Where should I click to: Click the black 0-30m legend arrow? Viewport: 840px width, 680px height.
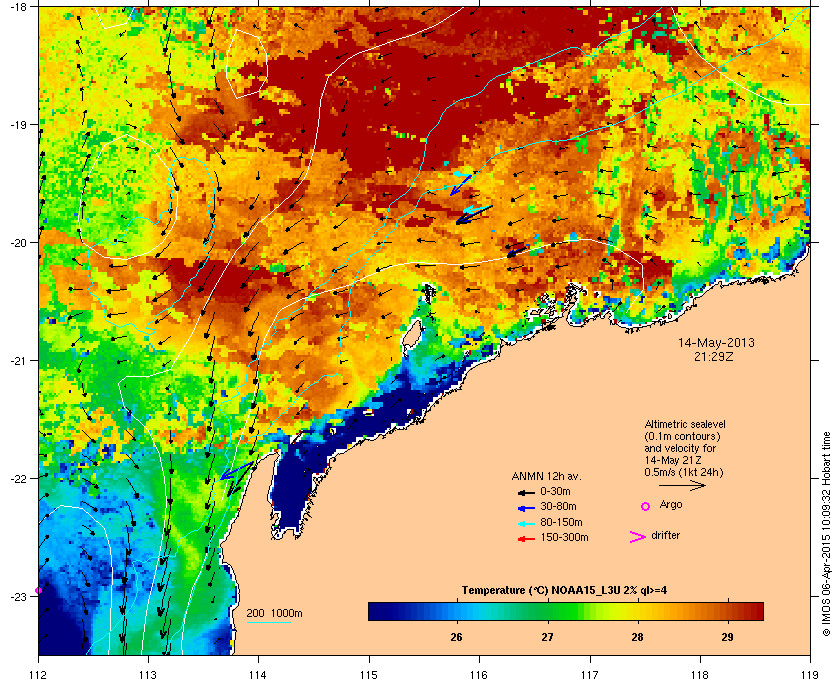point(526,492)
